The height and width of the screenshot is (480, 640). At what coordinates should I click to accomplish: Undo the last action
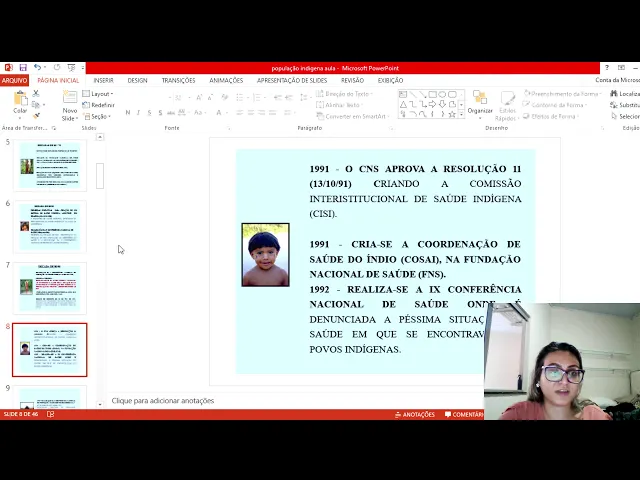37,67
